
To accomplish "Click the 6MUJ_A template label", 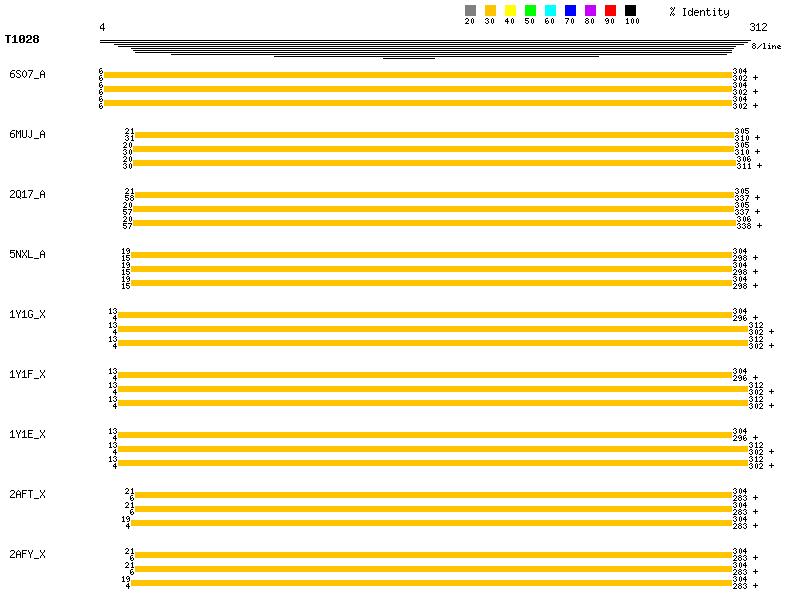I will (27, 134).
